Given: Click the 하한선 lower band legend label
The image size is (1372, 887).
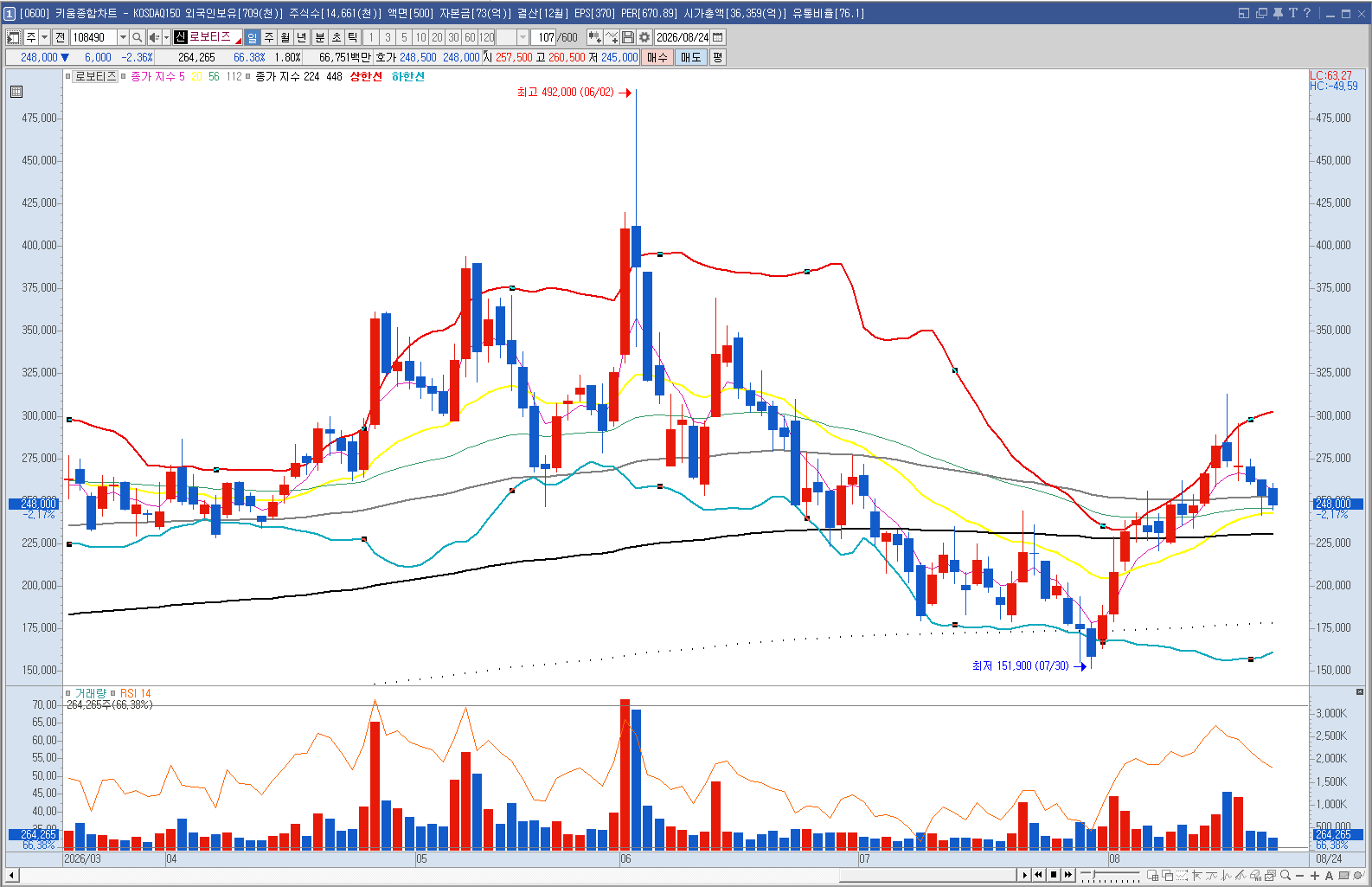Looking at the screenshot, I should coord(407,76).
